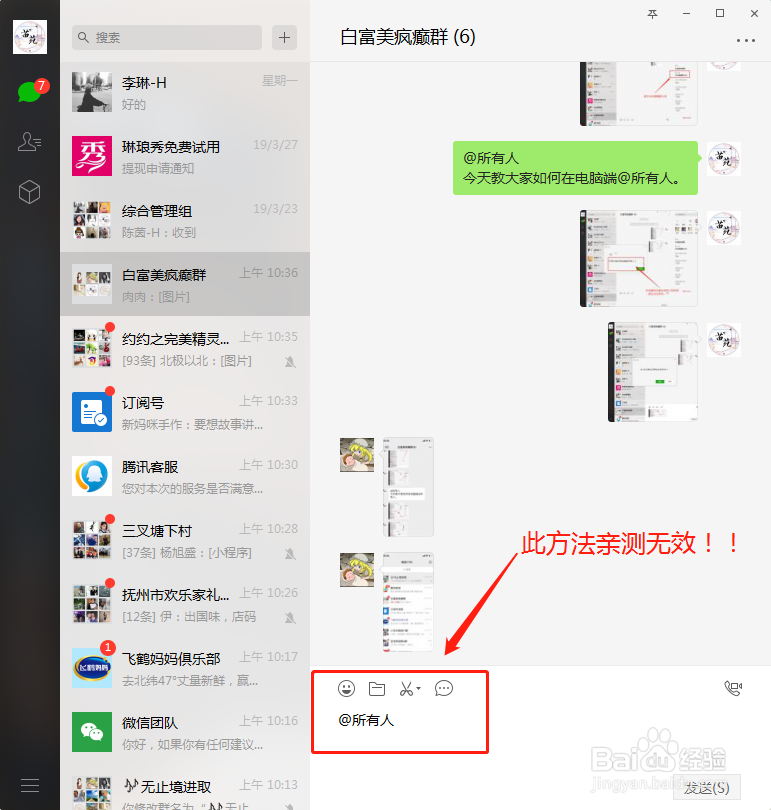Pin the window on top using pin icon

(652, 14)
